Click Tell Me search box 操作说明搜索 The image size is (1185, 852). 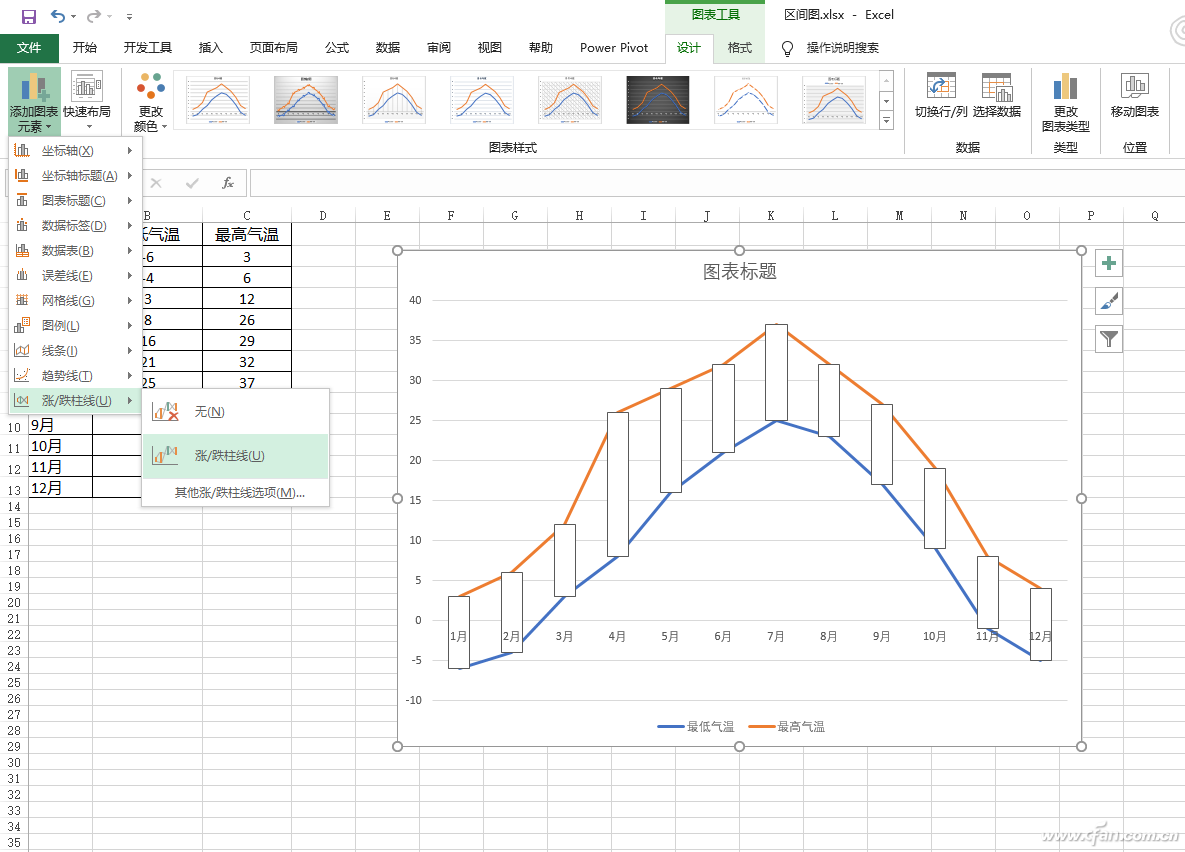[842, 48]
